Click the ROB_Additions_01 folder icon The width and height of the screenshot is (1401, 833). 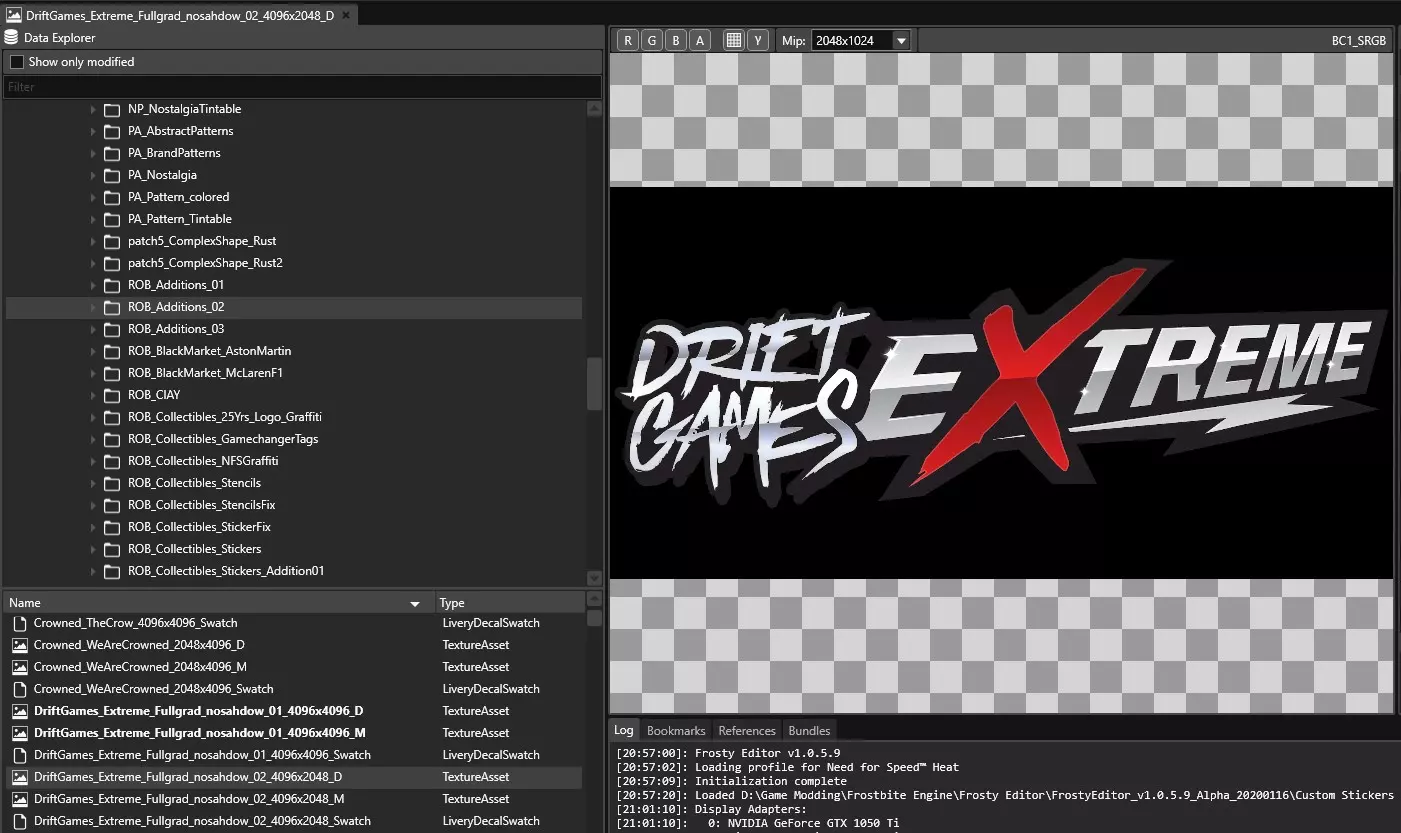pyautogui.click(x=112, y=285)
